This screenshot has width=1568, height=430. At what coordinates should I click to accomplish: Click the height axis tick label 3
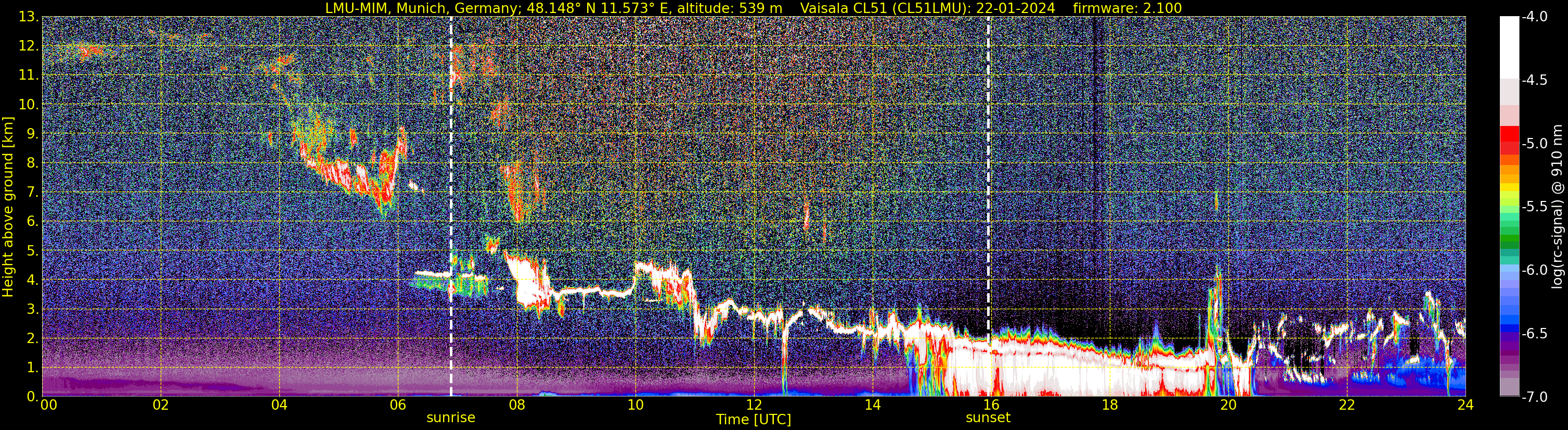coord(32,309)
